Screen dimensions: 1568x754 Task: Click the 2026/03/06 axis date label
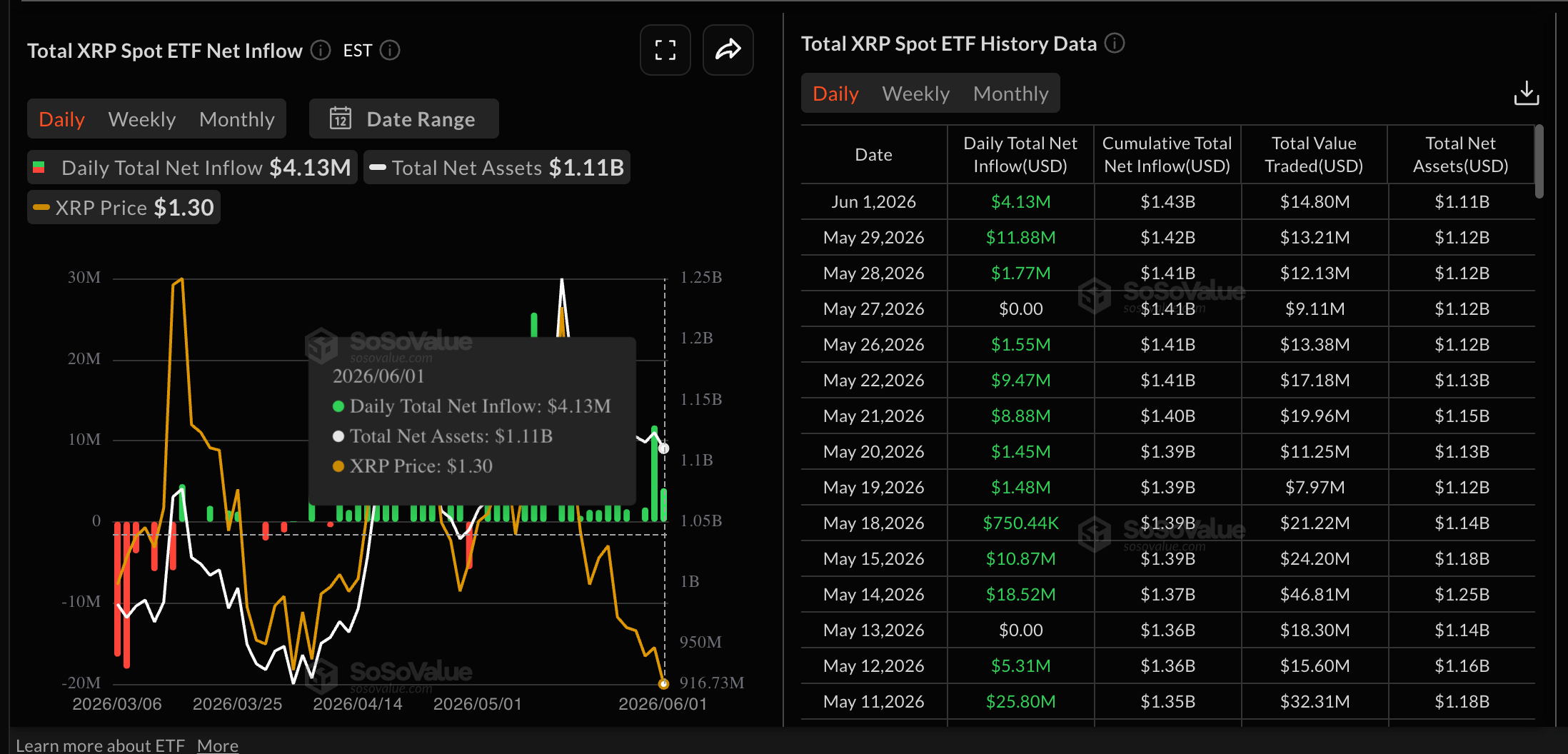(117, 704)
